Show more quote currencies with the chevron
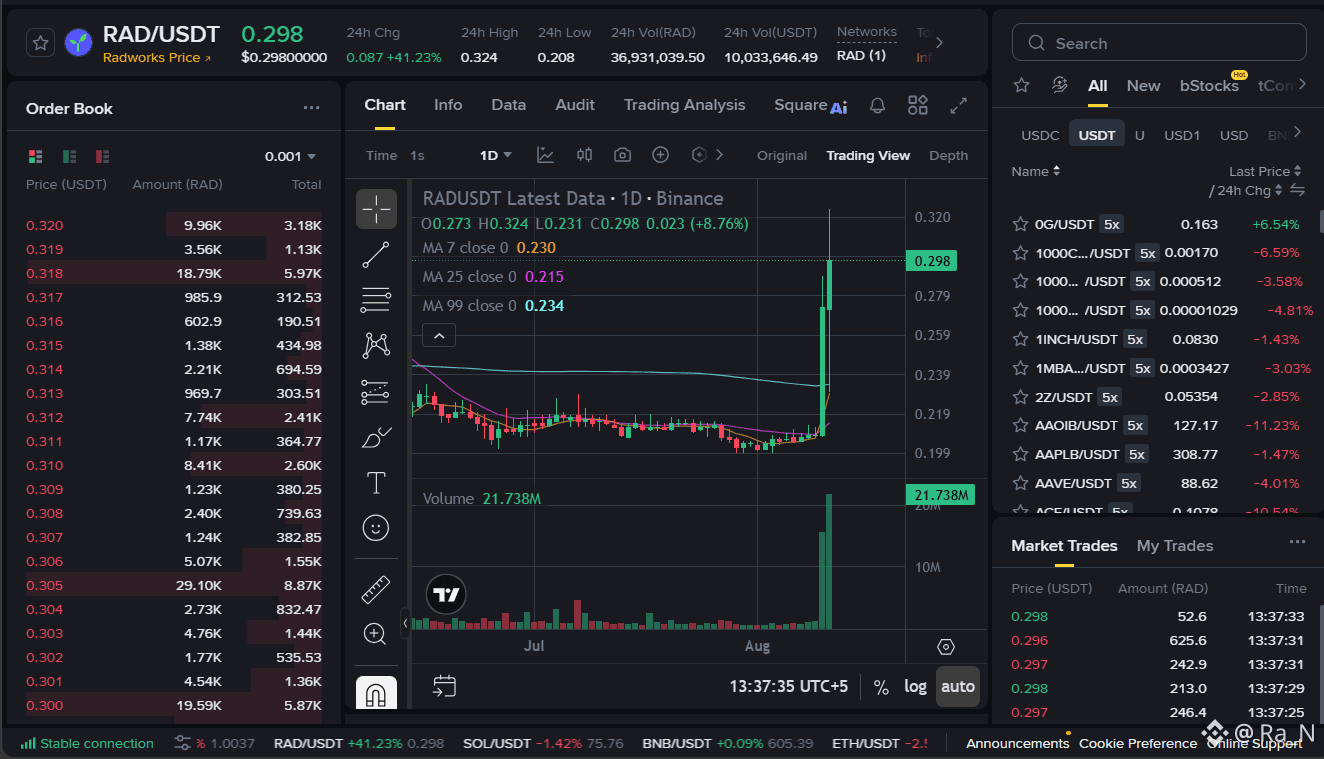 tap(1298, 132)
